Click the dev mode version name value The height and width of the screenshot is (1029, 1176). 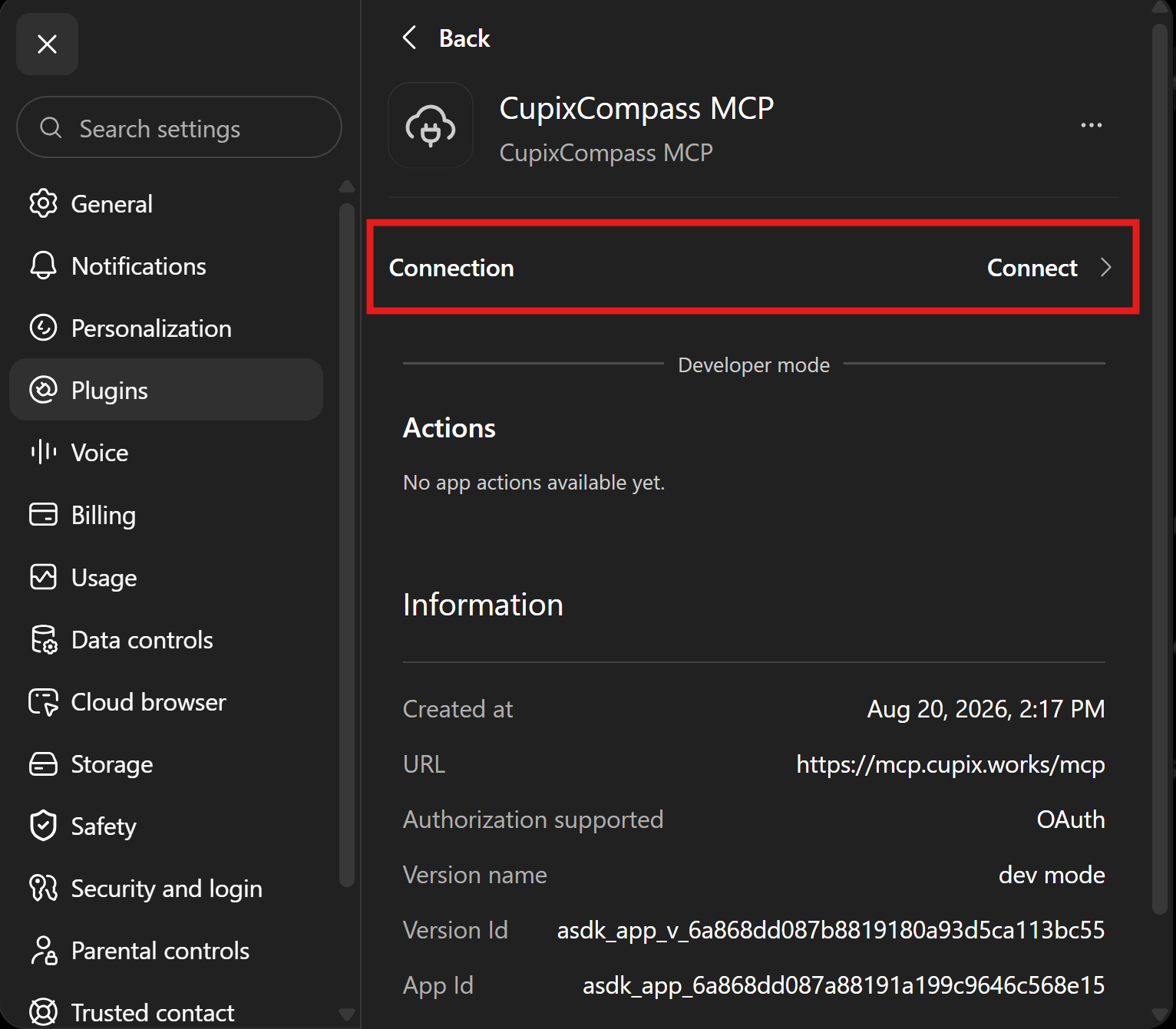(x=1052, y=875)
